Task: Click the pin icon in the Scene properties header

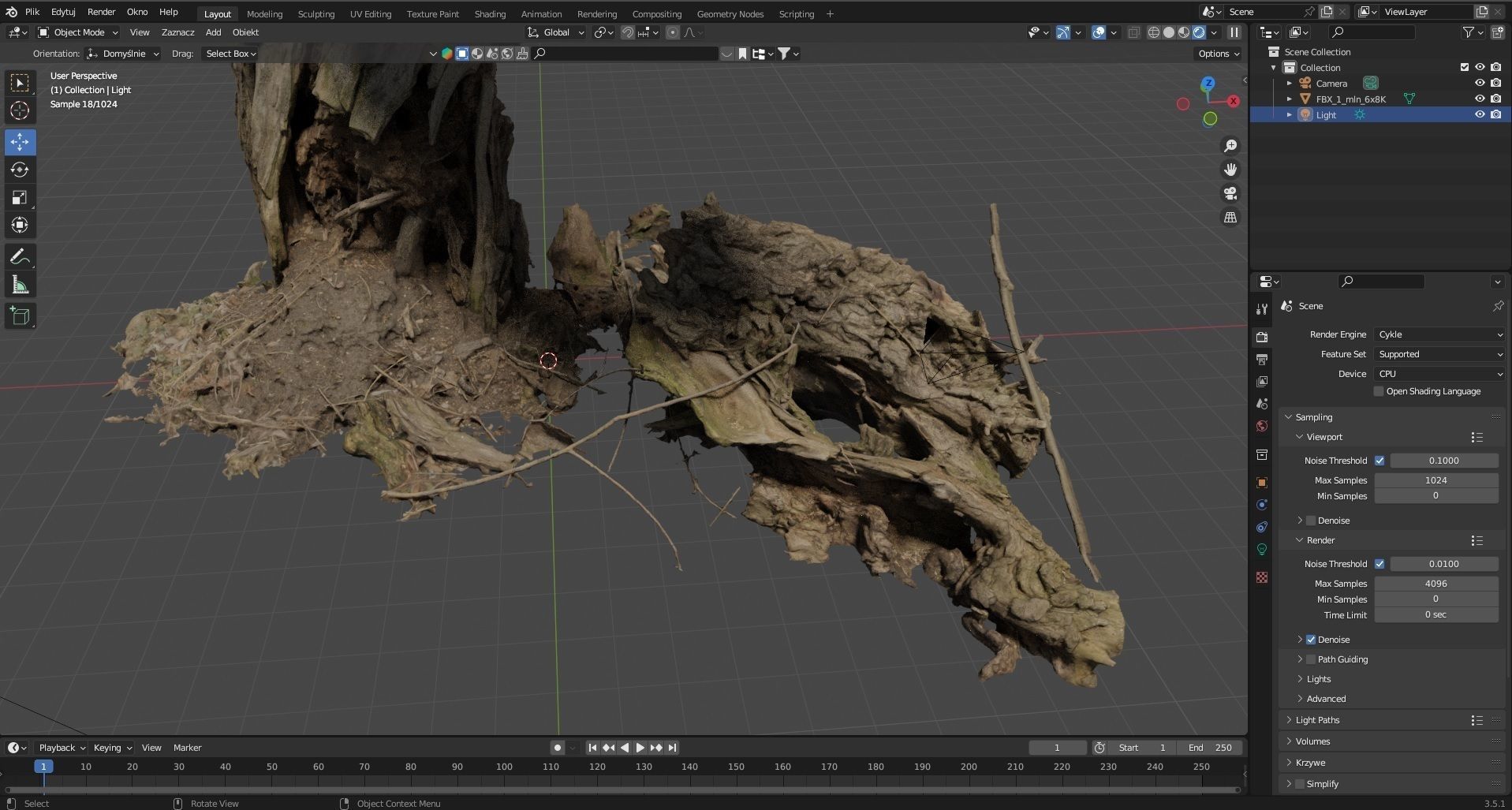Action: [x=1498, y=306]
